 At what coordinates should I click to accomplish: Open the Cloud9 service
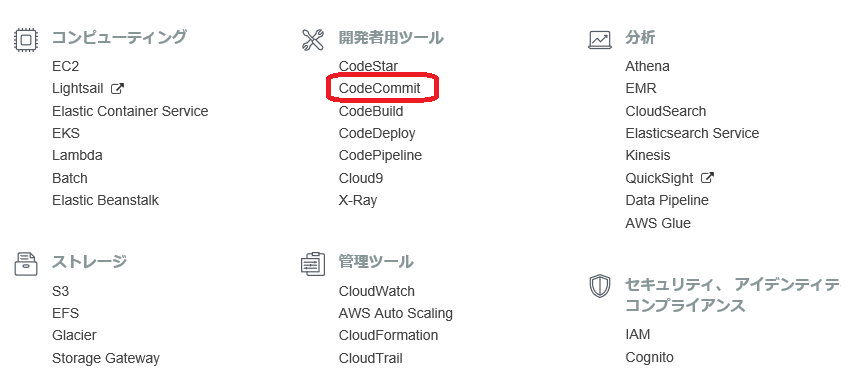tap(361, 178)
